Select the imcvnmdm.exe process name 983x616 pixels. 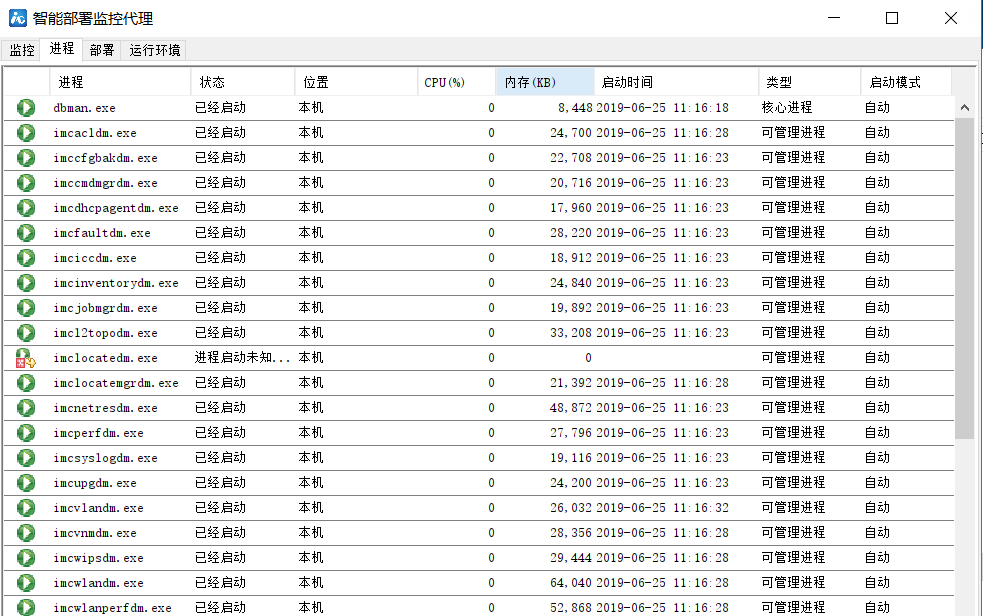(x=95, y=533)
